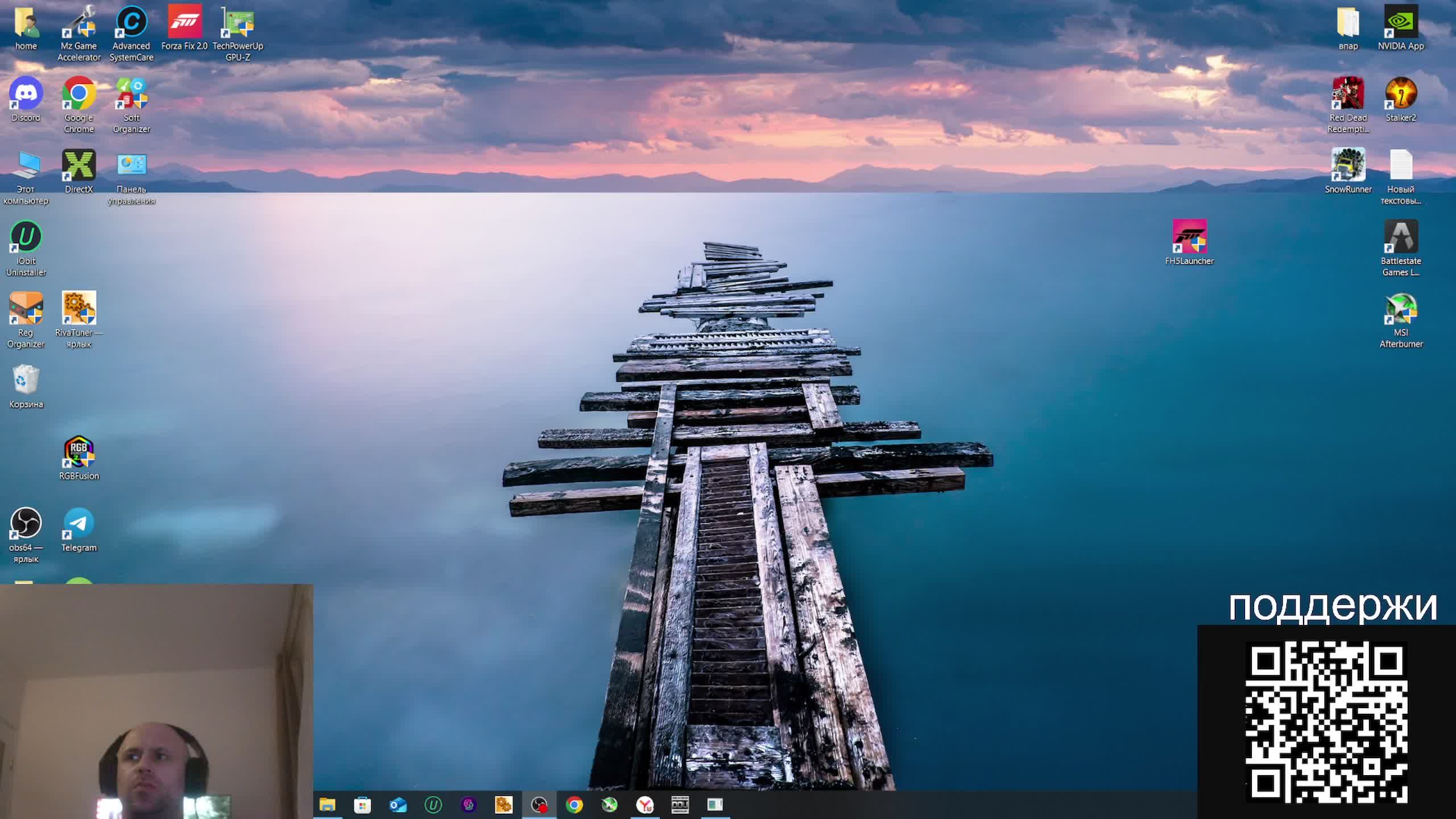Switch to OBS in the taskbar
Screen dimensions: 1456x819
pyautogui.click(x=539, y=804)
